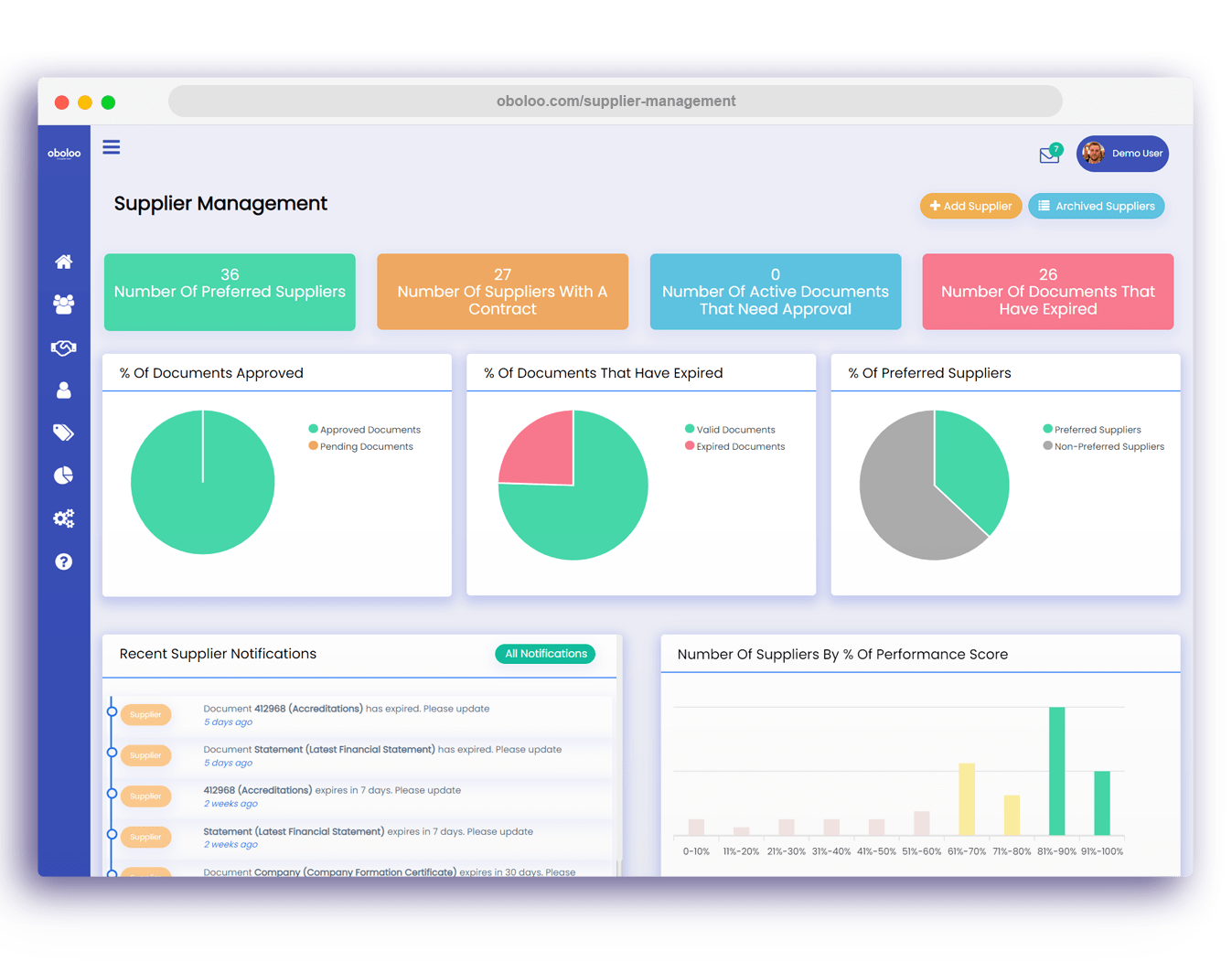This screenshot has height=962, width=1232.
Task: Click the browser address bar
Action: coord(615,101)
